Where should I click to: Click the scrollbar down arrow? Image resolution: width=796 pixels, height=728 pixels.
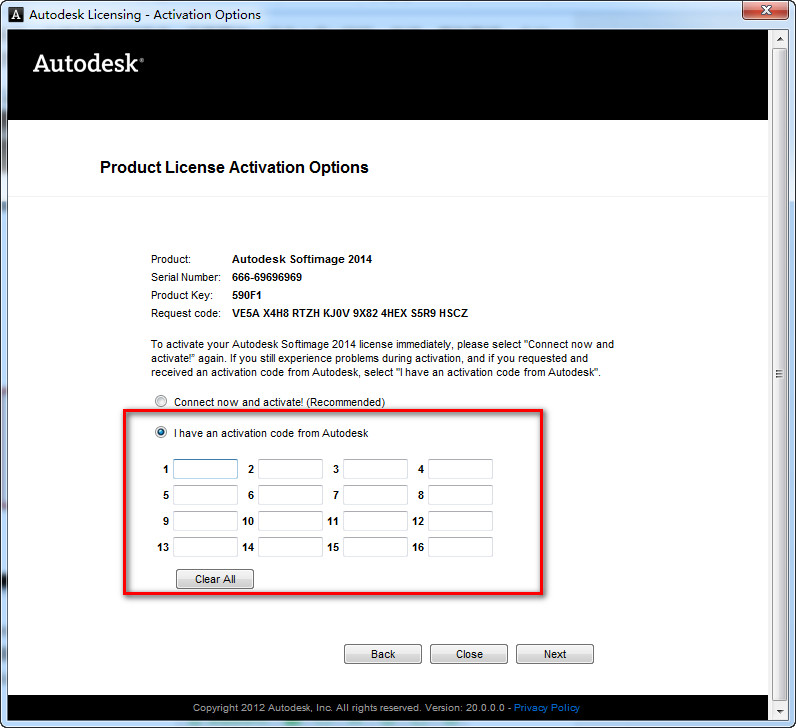click(780, 711)
